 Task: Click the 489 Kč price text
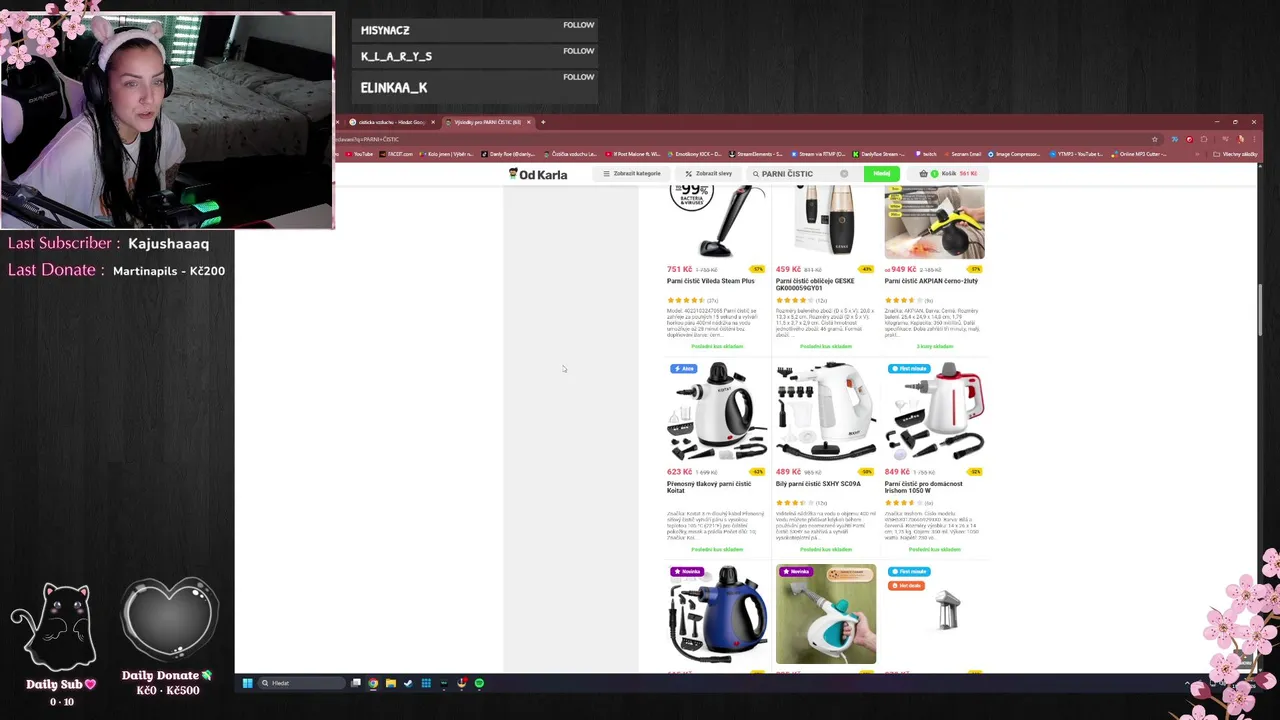(788, 472)
